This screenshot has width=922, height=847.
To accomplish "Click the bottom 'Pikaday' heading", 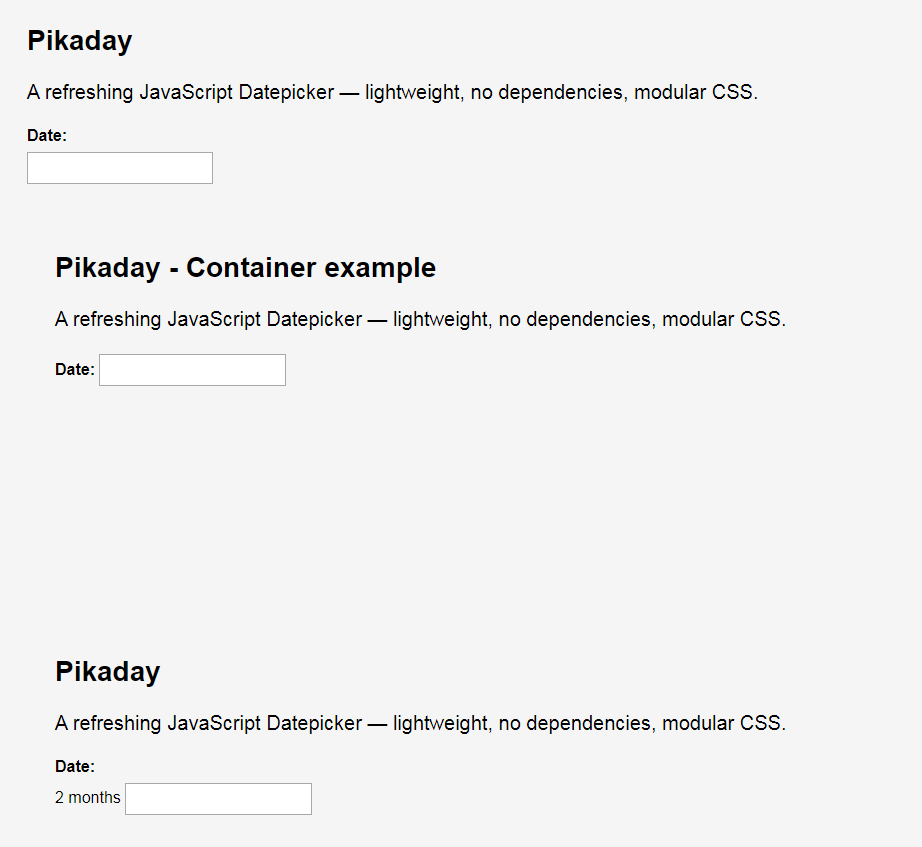I will [x=108, y=672].
